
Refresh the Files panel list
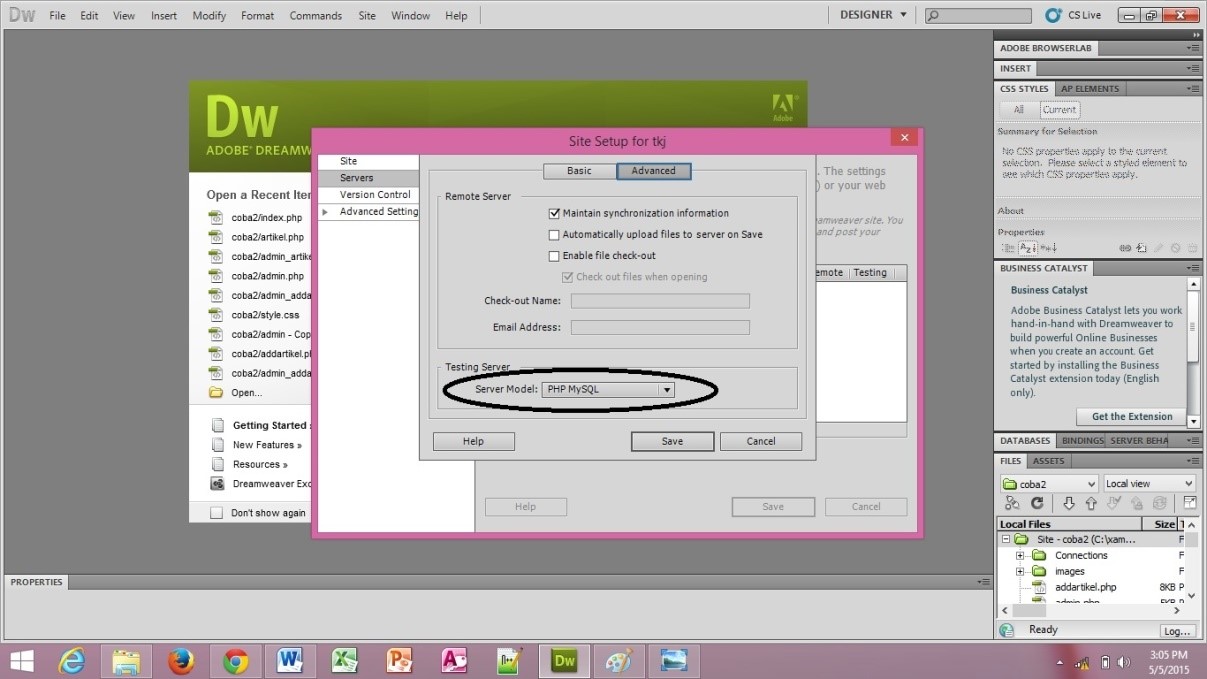coord(1037,503)
